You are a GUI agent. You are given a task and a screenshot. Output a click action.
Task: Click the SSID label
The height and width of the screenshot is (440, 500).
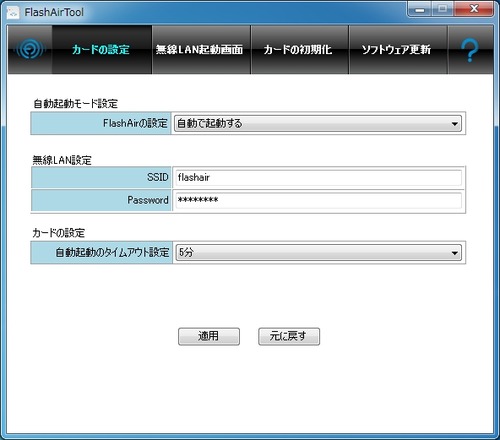tap(158, 177)
